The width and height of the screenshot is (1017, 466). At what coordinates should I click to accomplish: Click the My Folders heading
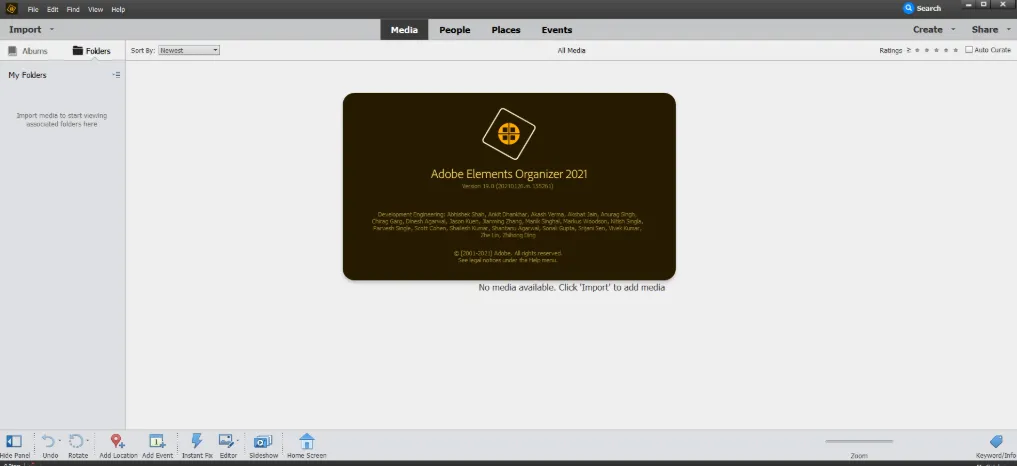(x=27, y=75)
